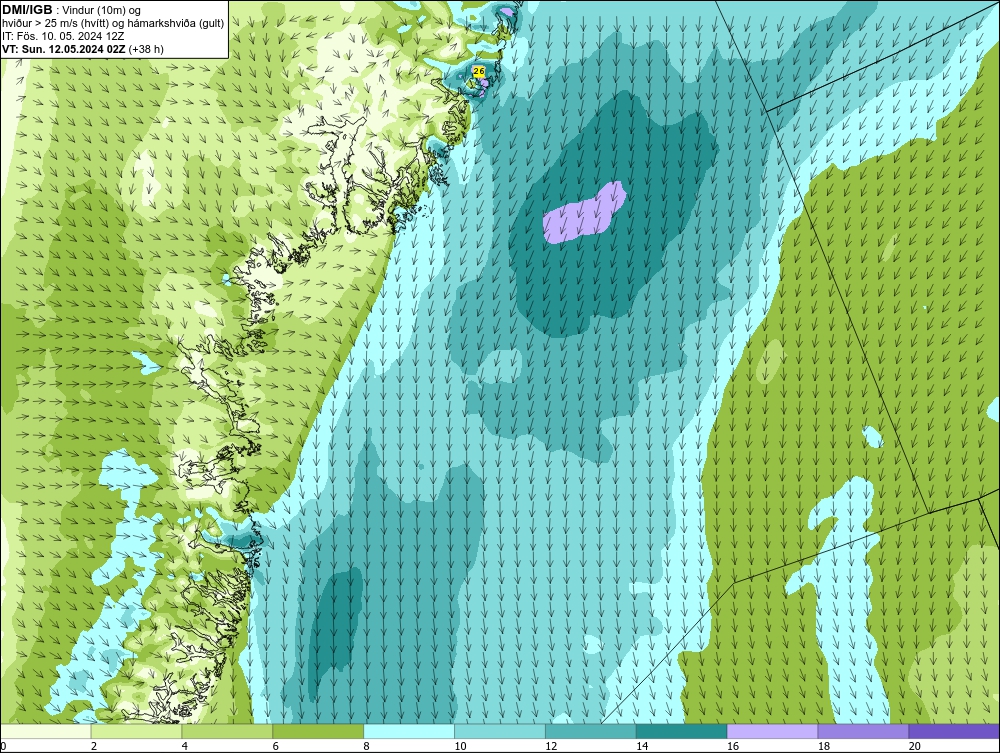Click the legend scale label "0"

click(x=4, y=746)
